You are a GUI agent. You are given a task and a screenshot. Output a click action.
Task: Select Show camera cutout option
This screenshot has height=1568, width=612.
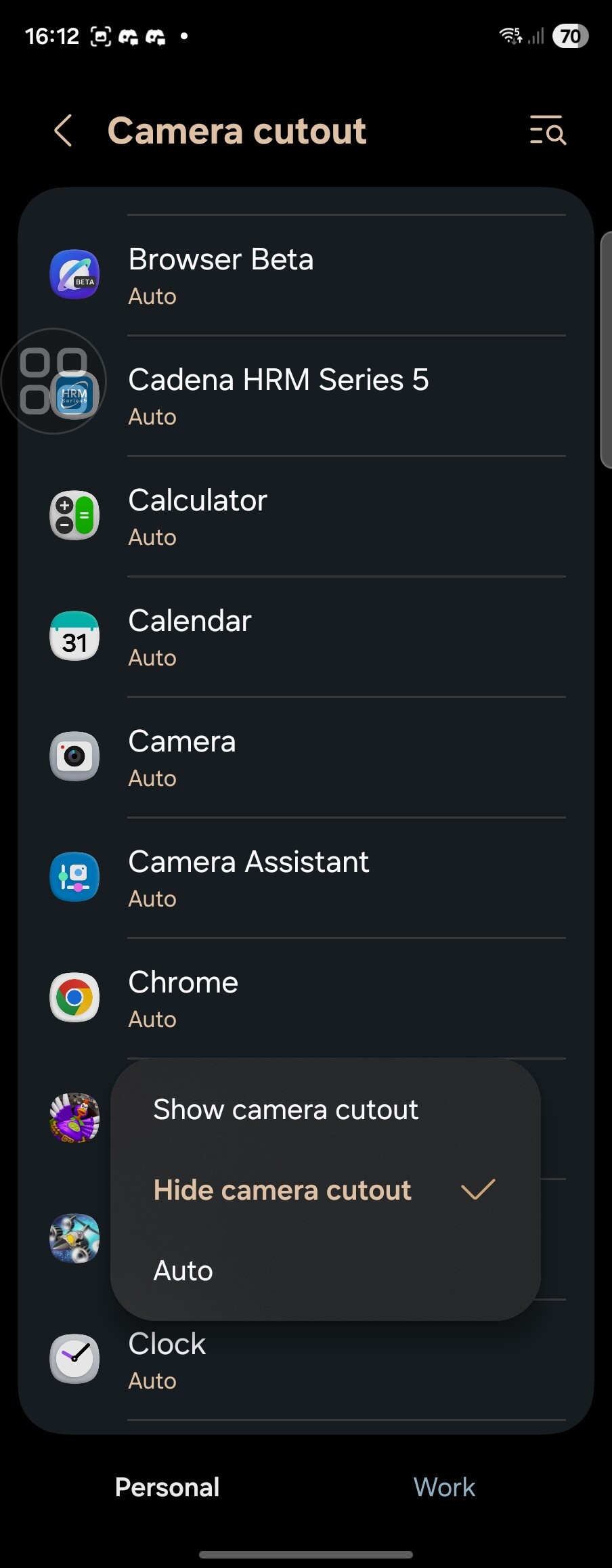pyautogui.click(x=286, y=1110)
